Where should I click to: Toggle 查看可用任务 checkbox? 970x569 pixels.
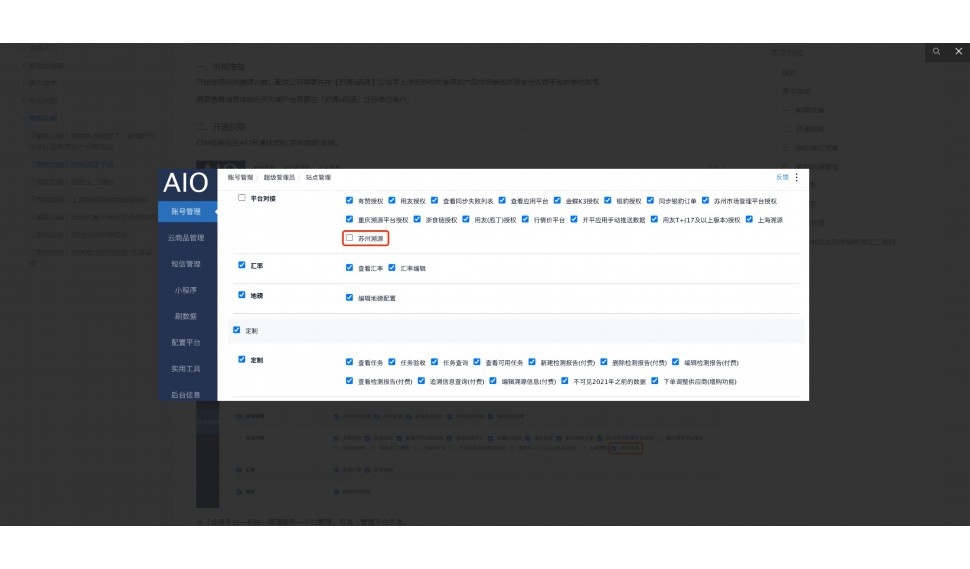[477, 362]
